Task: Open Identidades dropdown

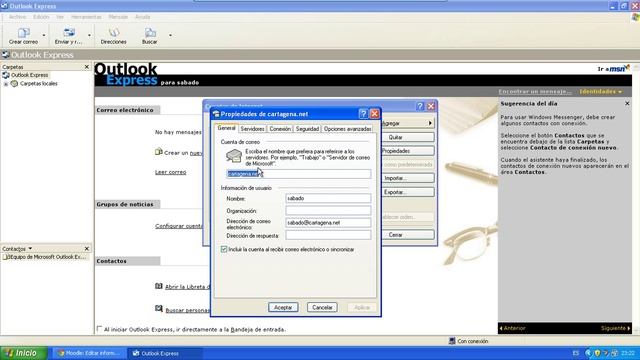Action: coord(600,91)
